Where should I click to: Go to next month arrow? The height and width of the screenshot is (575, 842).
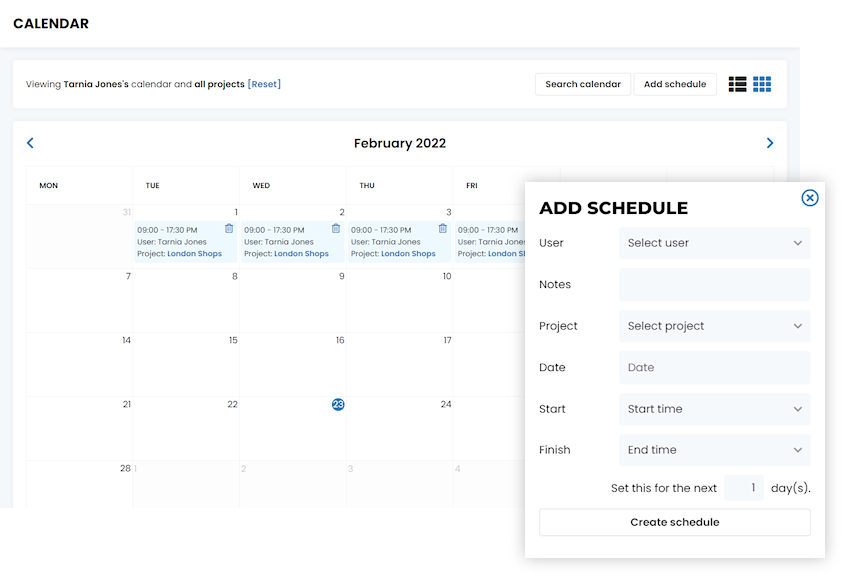pos(770,143)
